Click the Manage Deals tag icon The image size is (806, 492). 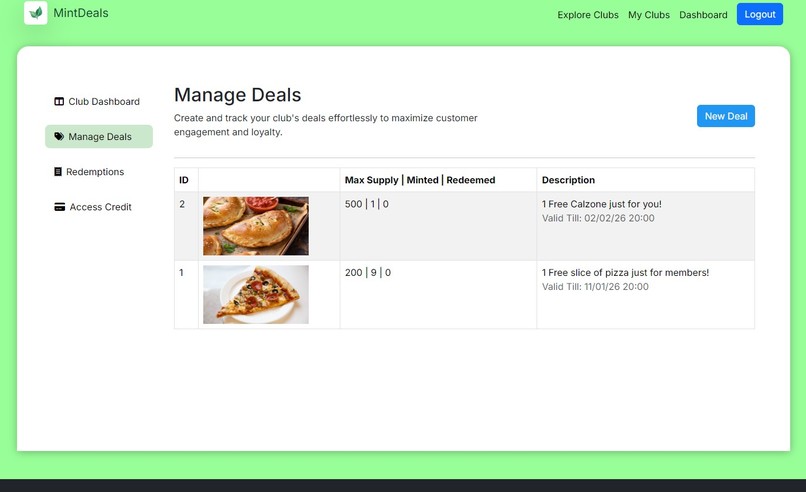59,136
